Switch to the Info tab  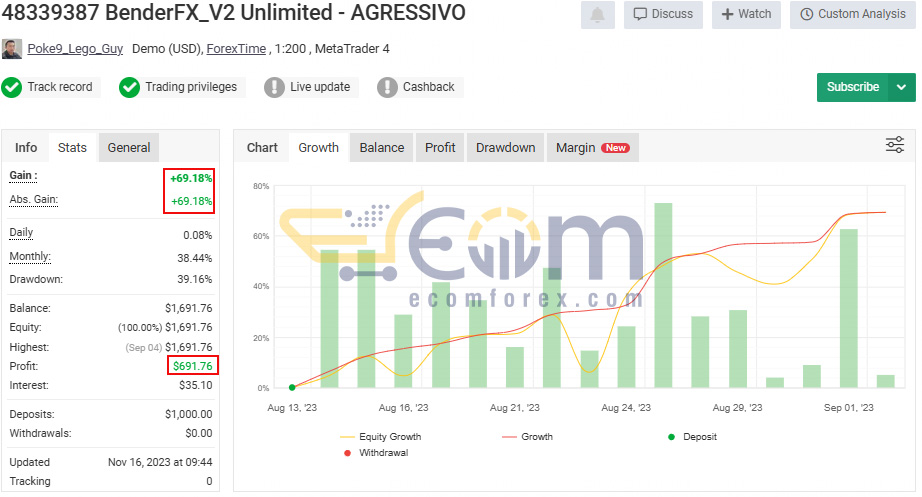(26, 148)
